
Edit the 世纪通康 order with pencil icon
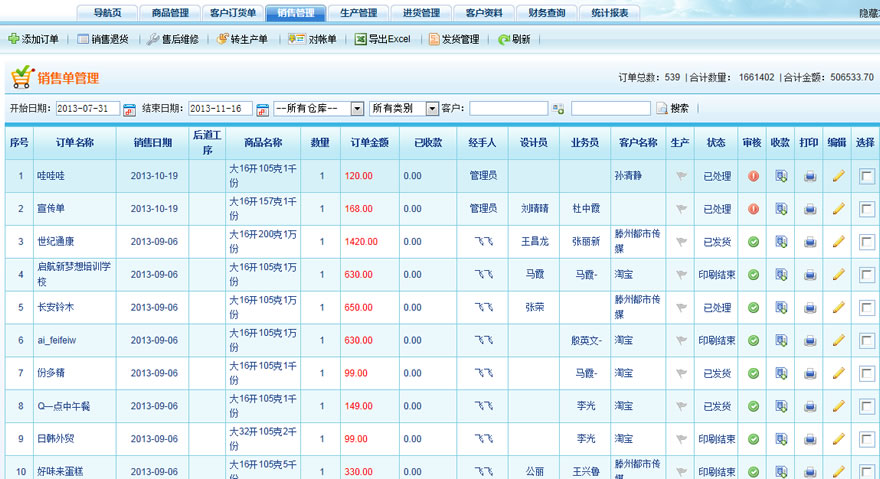point(838,241)
